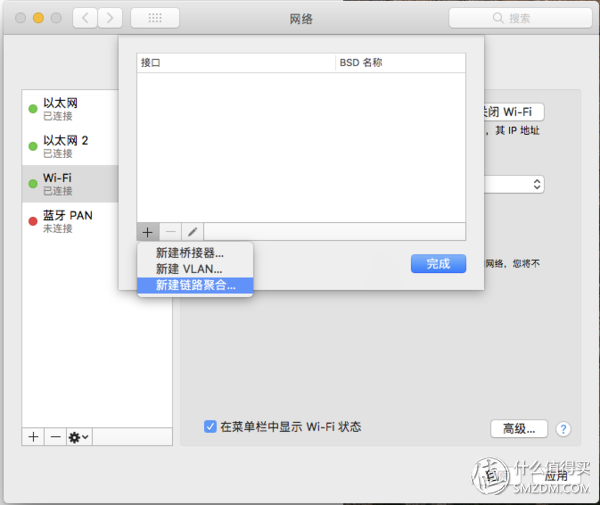Select Wi-Fi in the service list
600x505 pixels.
70,184
